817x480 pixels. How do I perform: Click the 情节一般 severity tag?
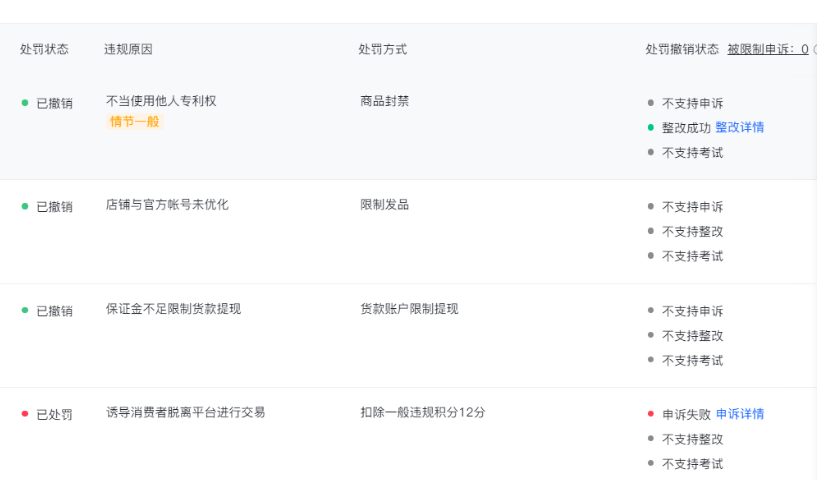pyautogui.click(x=134, y=122)
